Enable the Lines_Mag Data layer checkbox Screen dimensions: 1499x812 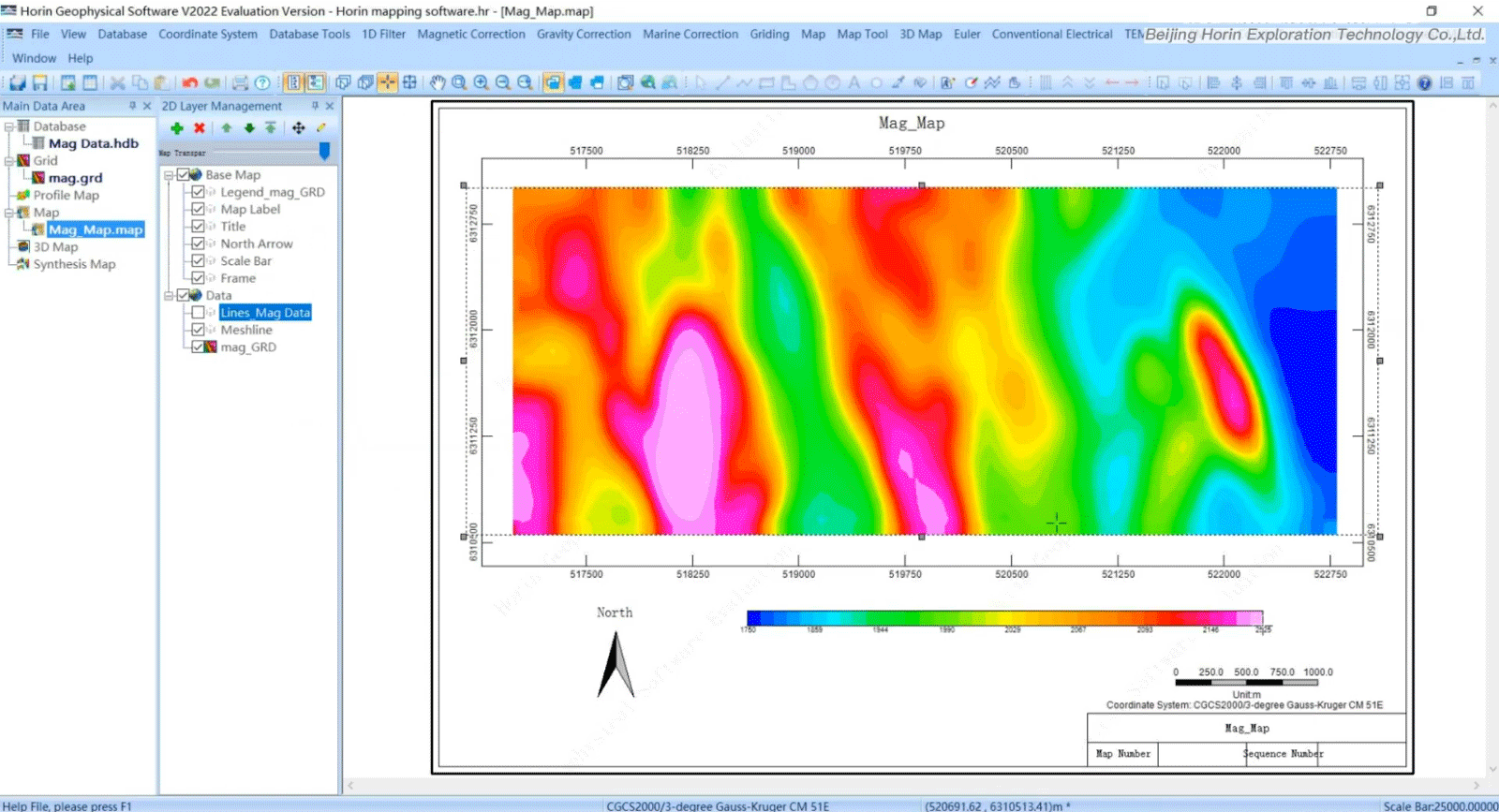[198, 313]
